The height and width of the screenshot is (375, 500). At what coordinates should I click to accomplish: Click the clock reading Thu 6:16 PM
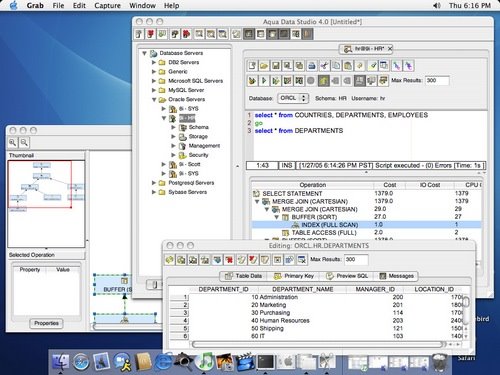pos(470,6)
